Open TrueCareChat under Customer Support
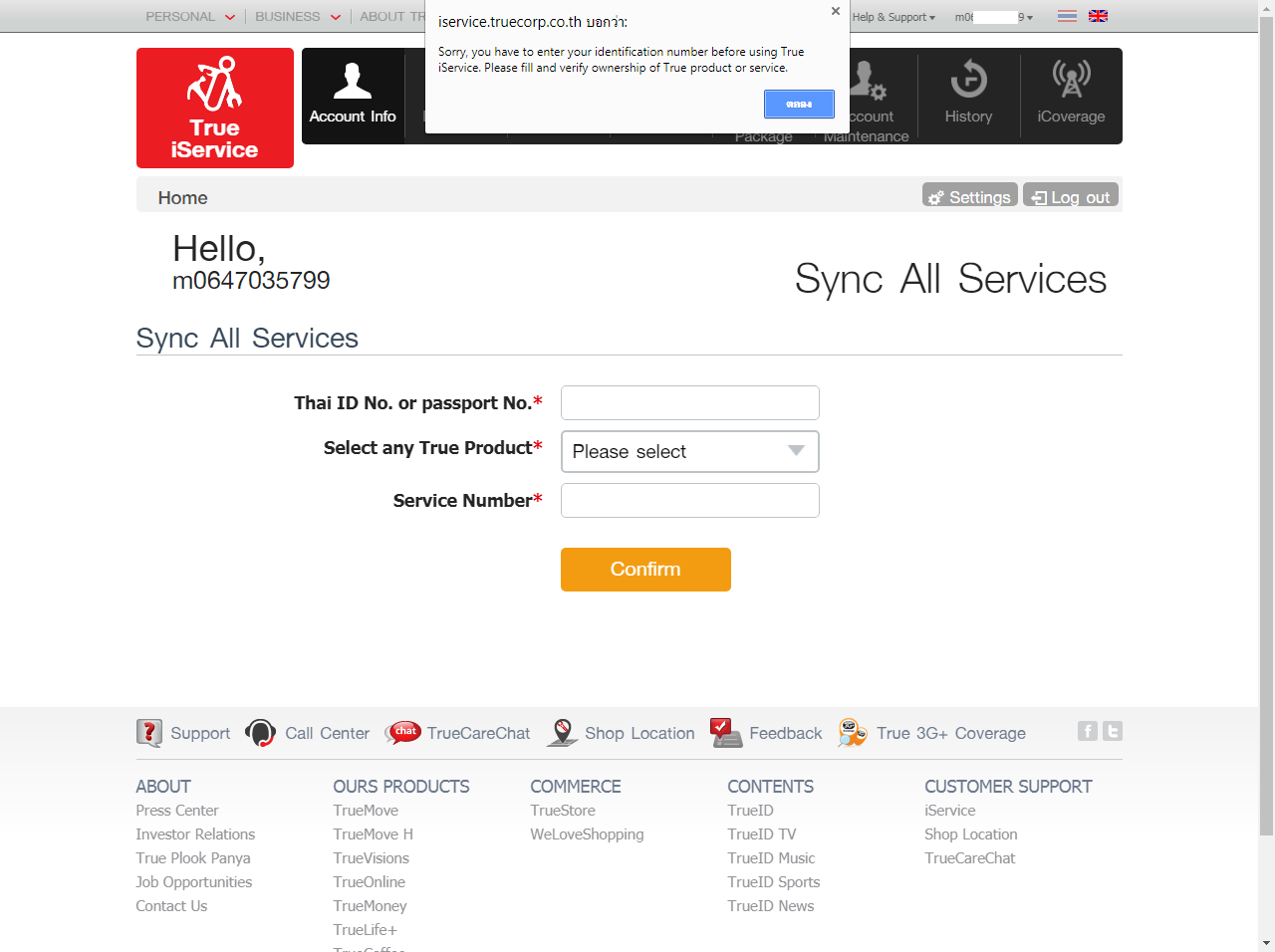This screenshot has height=952, width=1275. tap(970, 858)
